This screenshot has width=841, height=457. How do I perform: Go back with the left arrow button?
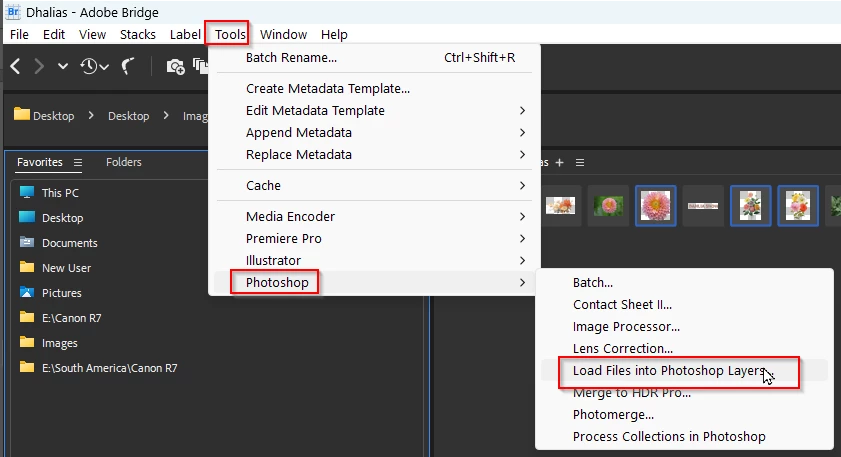[16, 67]
